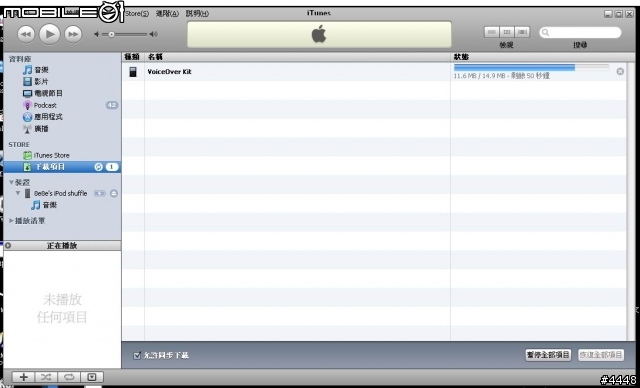Open the 進階(A) menu

pyautogui.click(x=167, y=13)
